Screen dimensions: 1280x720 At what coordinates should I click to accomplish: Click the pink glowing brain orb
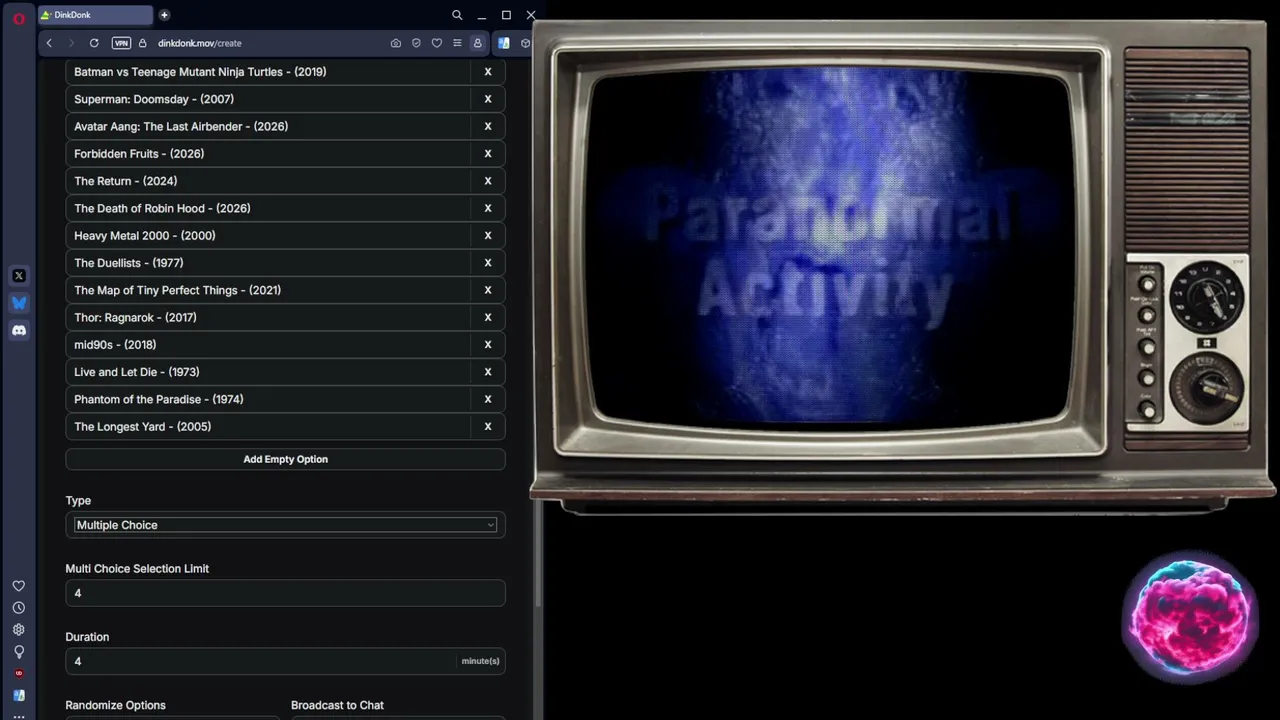tap(1190, 617)
